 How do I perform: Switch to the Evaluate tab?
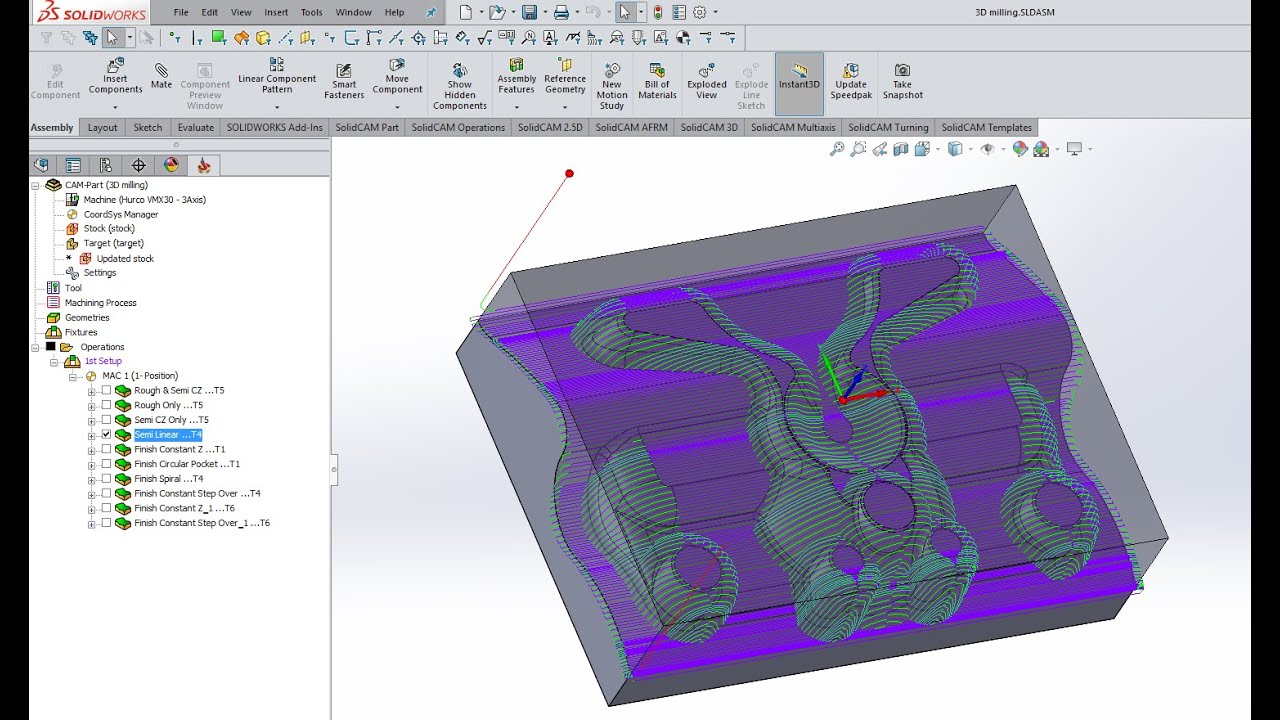click(196, 127)
